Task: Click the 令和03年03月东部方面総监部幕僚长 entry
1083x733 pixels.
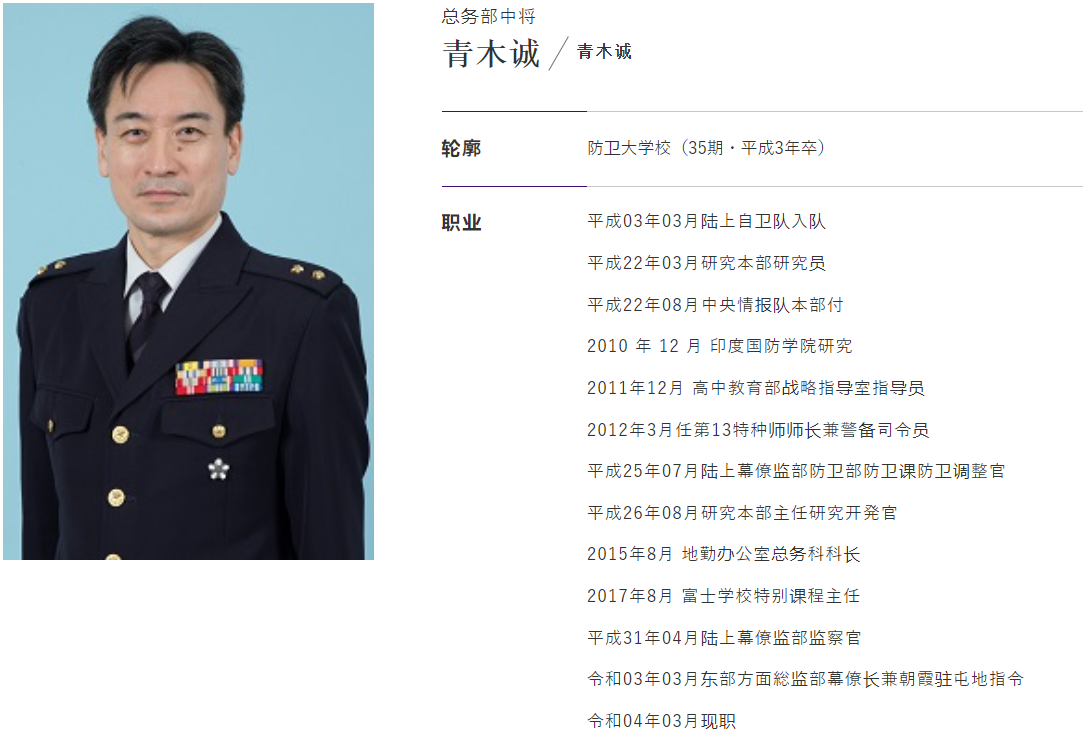Action: point(806,679)
